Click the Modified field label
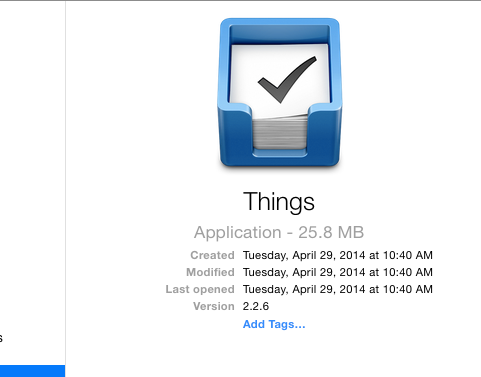The width and height of the screenshot is (481, 377). [210, 272]
